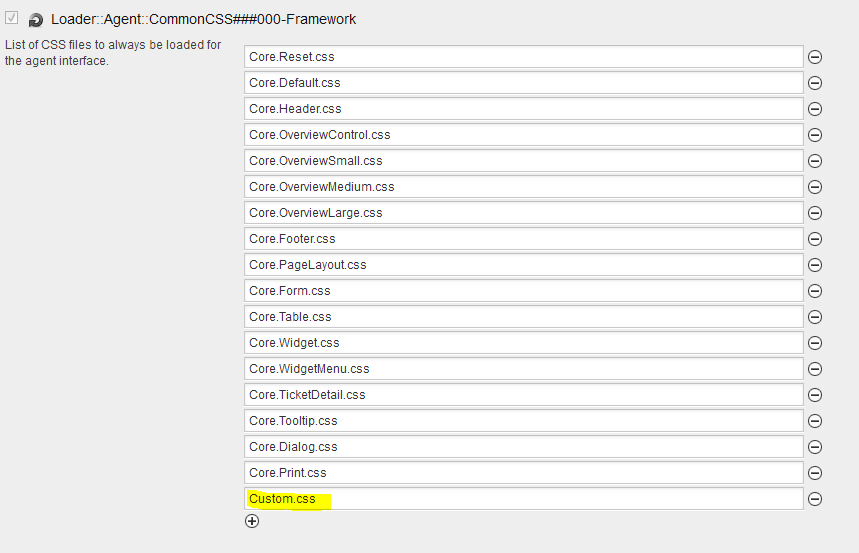Image resolution: width=859 pixels, height=553 pixels.
Task: Add a new CSS file entry
Action: pyautogui.click(x=252, y=521)
